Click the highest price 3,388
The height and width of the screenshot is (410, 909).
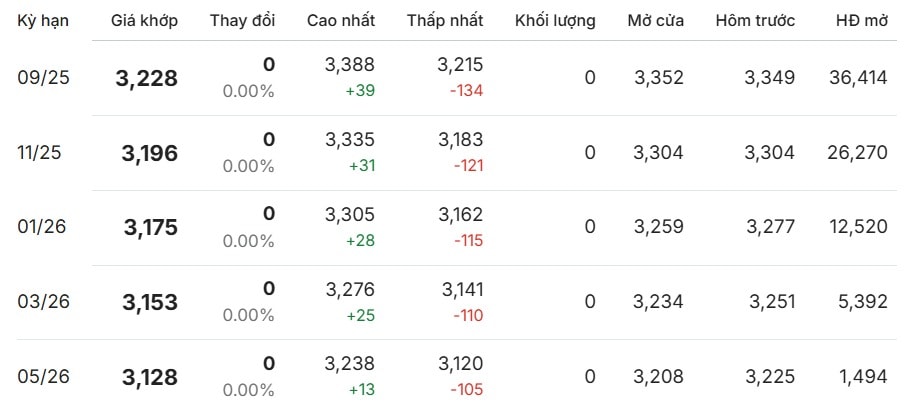pyautogui.click(x=350, y=64)
